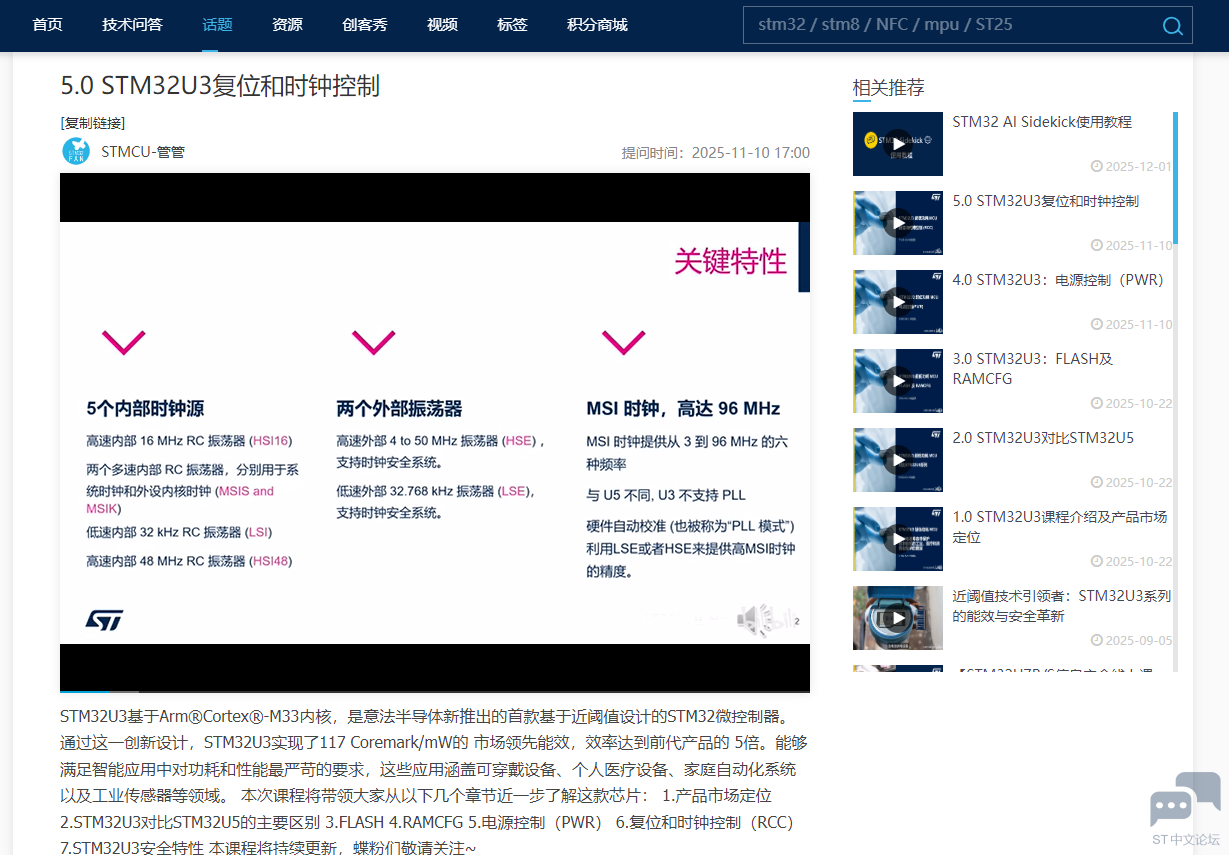Image resolution: width=1229 pixels, height=855 pixels.
Task: Play the STM32 AI Sidekick video thumbnail
Action: click(x=898, y=144)
